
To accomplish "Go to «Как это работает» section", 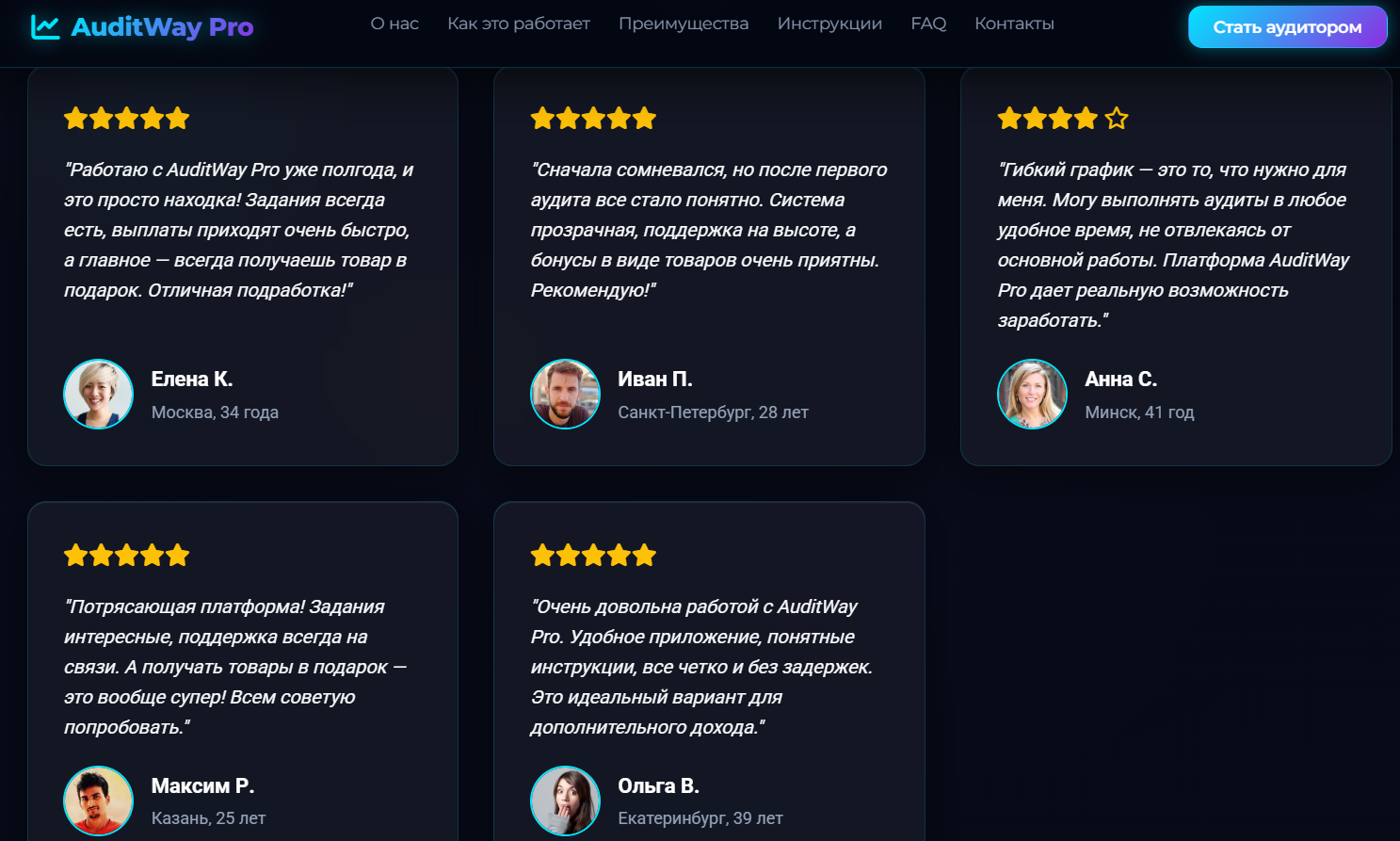I will click(x=519, y=24).
